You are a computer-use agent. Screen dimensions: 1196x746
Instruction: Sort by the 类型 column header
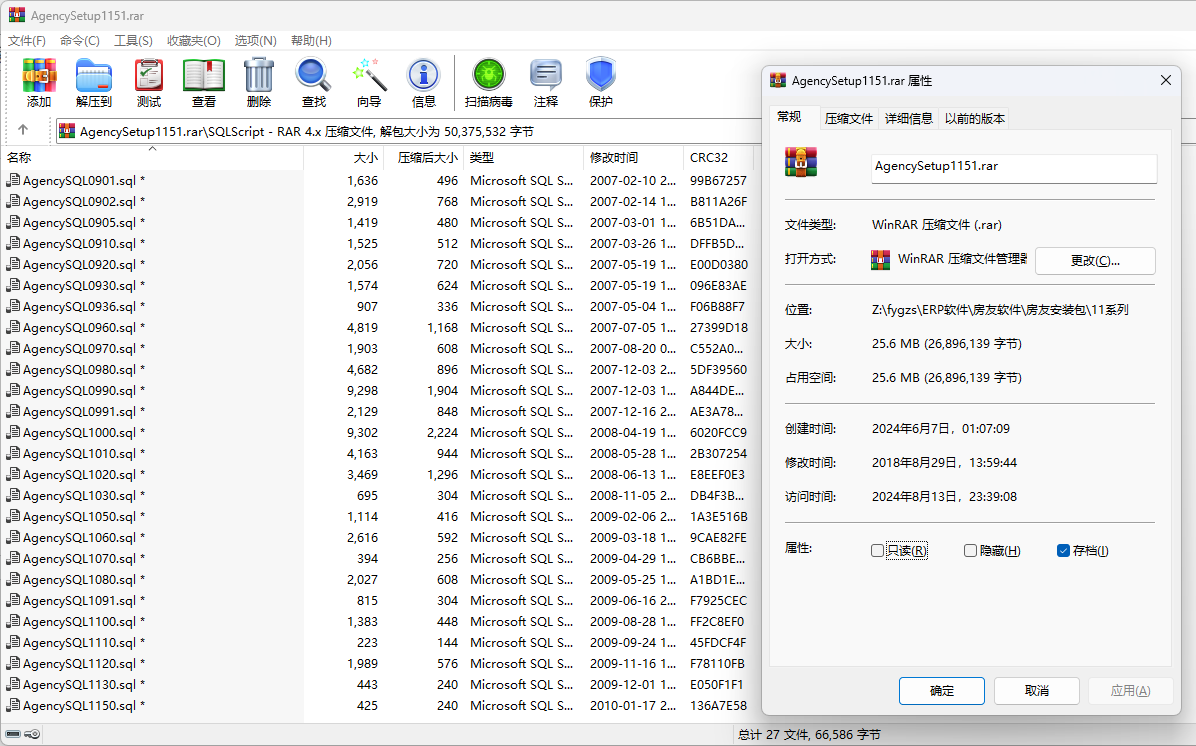[524, 158]
